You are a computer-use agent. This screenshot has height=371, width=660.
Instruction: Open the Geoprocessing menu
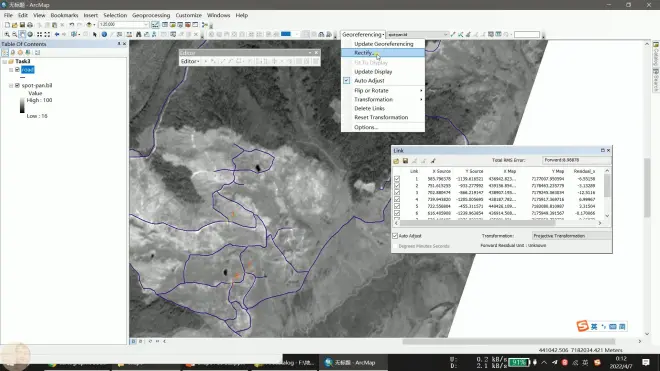(x=151, y=15)
